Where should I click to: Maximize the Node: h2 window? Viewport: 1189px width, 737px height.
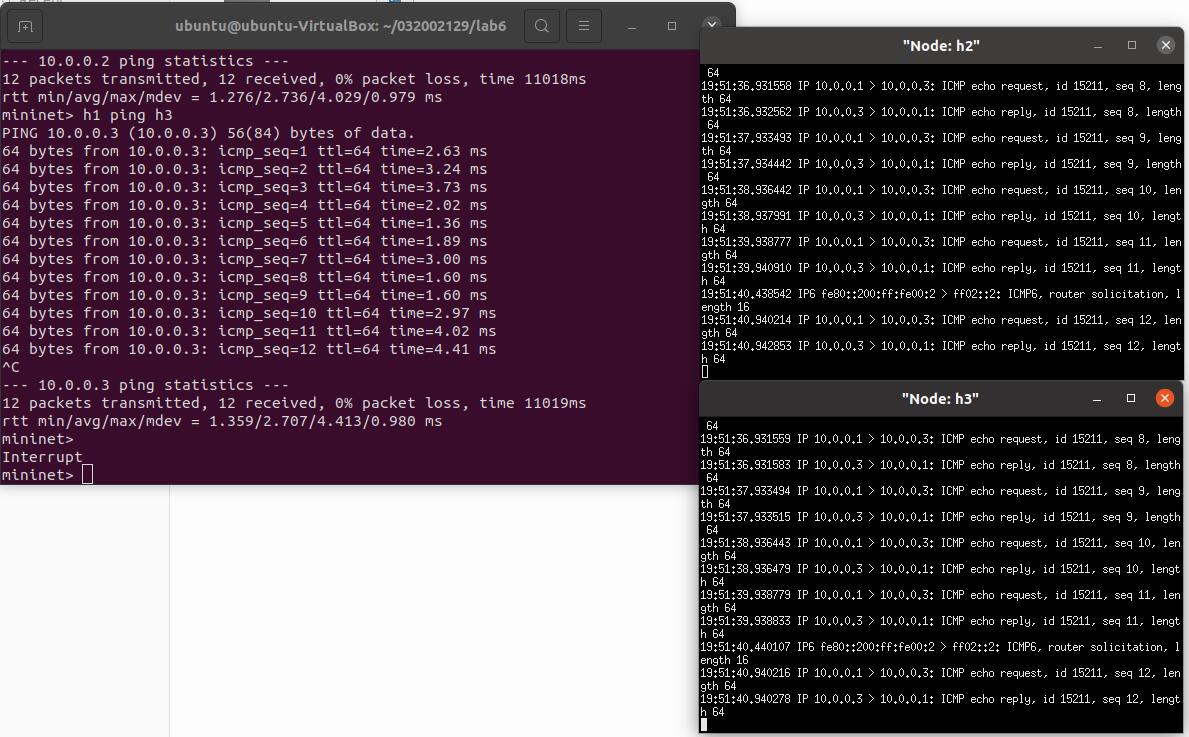1132,45
